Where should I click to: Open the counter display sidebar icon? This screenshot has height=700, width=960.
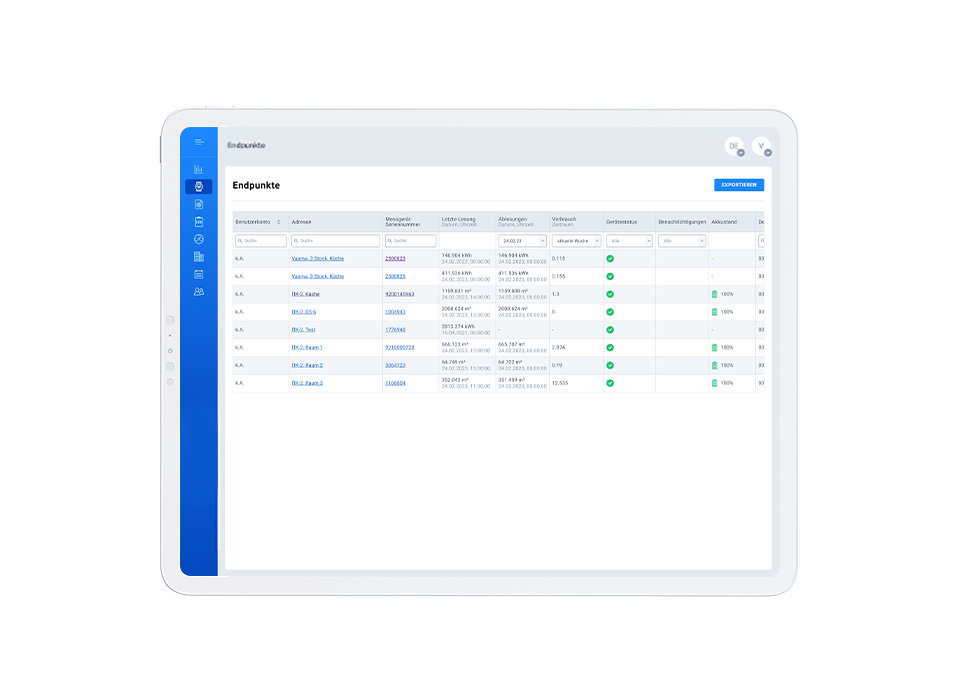pos(199,222)
